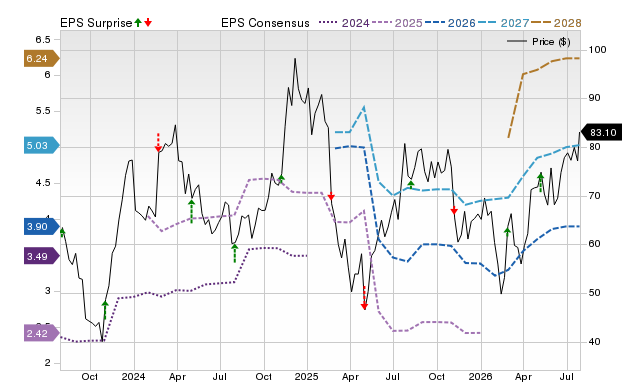Select the red EPS surprise arrow near February 2025
Screen dimensions: 640x382
pyautogui.click(x=331, y=196)
